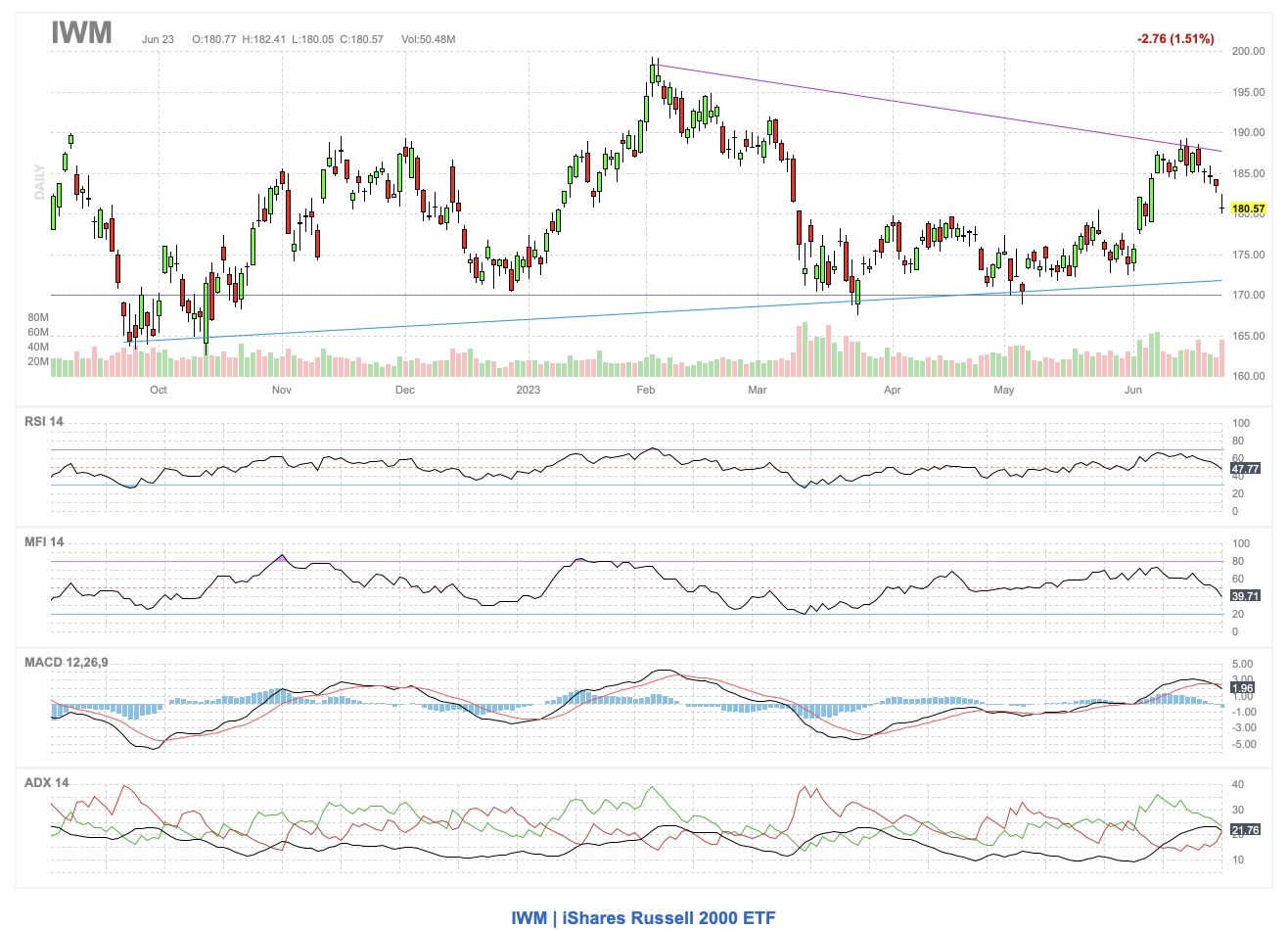Click the RSI 14 indicator label
Viewport: 1288px width, 930px height.
(44, 422)
